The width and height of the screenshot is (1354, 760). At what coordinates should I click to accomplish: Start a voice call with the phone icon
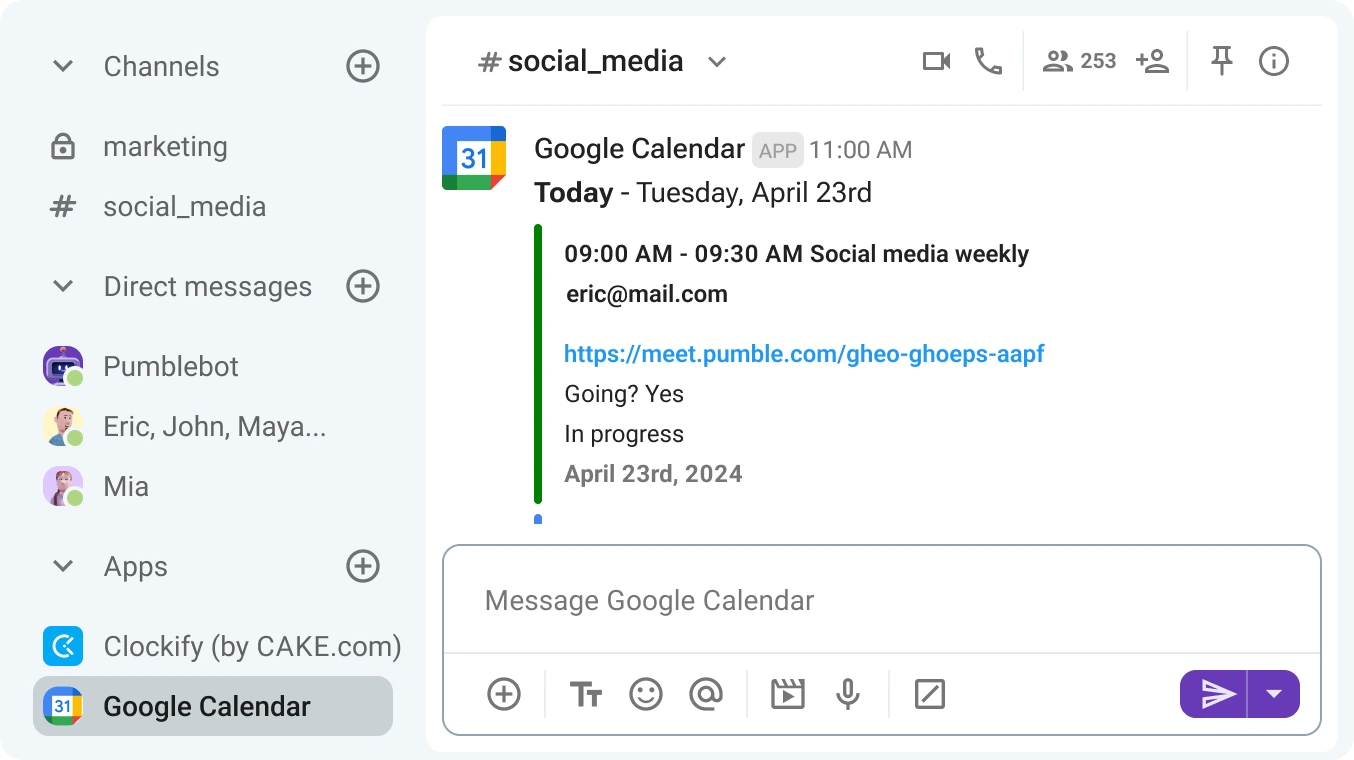click(988, 62)
